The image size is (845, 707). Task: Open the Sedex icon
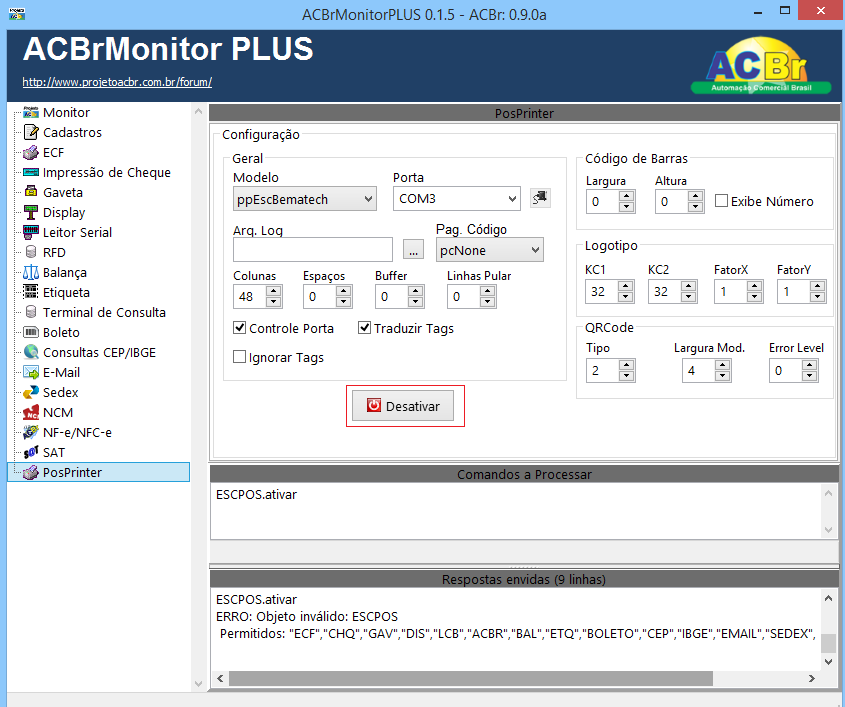tap(31, 392)
